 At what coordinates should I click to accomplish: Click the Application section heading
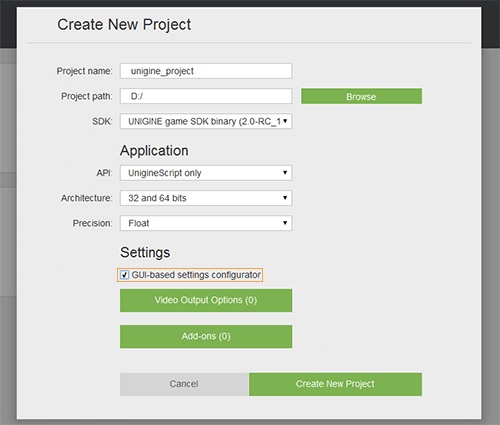[x=154, y=151]
